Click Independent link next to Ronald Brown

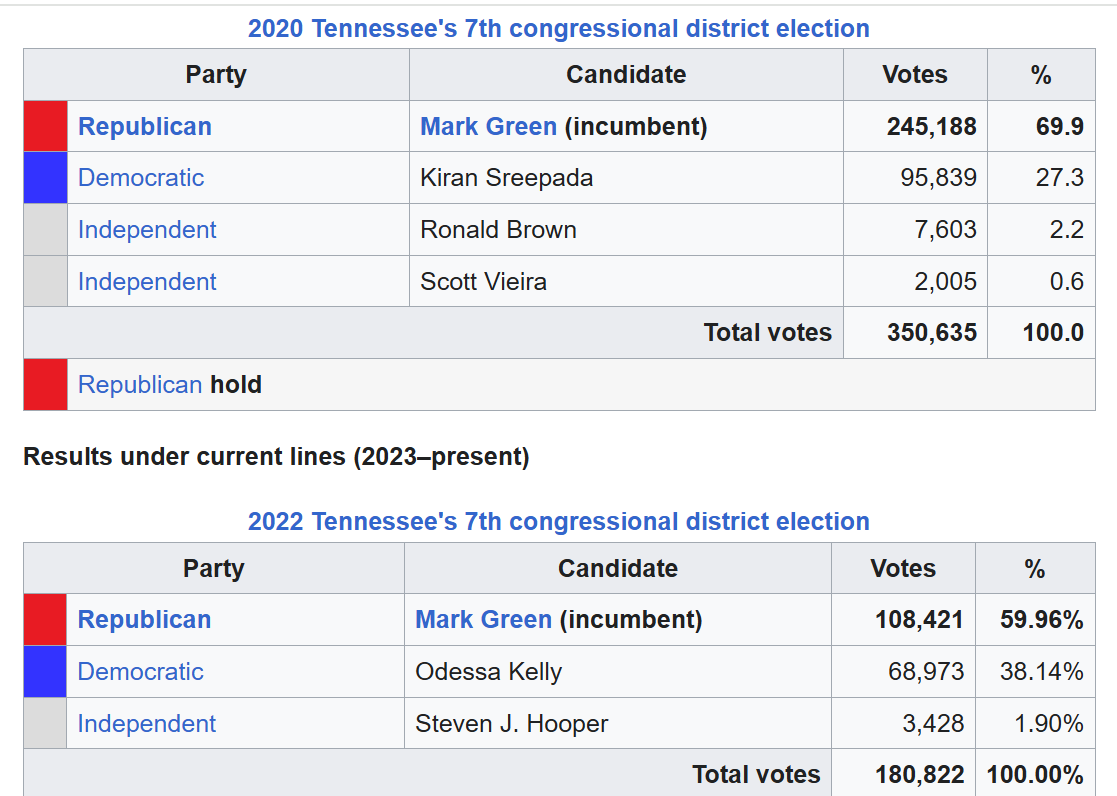[x=147, y=229]
